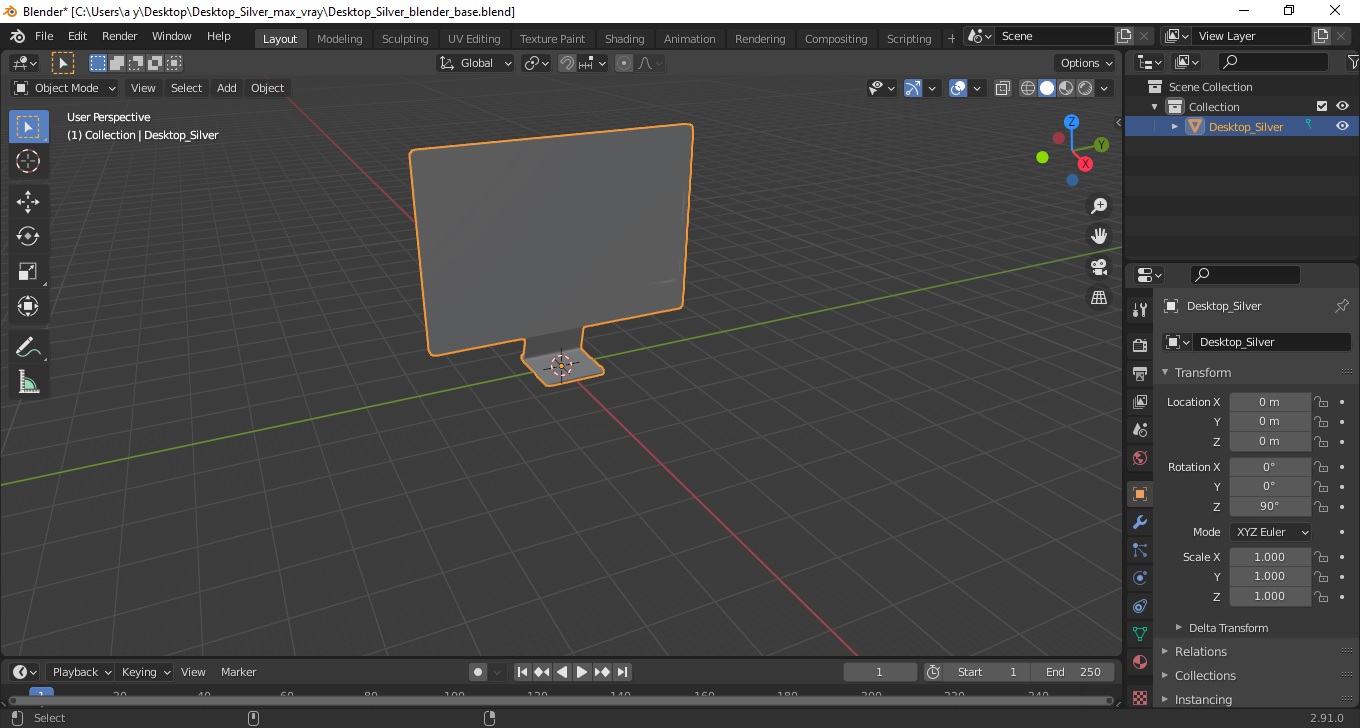The width and height of the screenshot is (1360, 728).
Task: Switch to the Sculpting workspace tab
Action: click(405, 39)
